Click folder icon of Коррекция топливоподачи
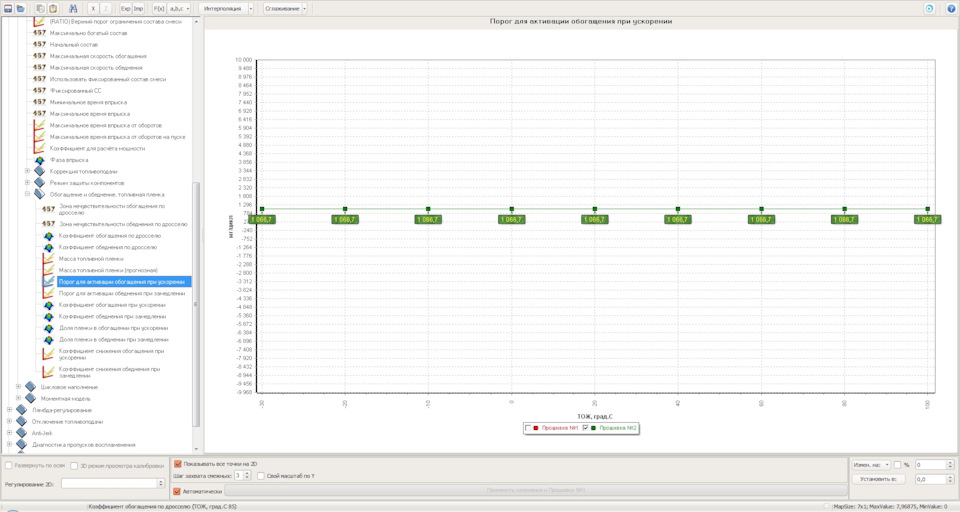This screenshot has height=512, width=960. point(39,171)
